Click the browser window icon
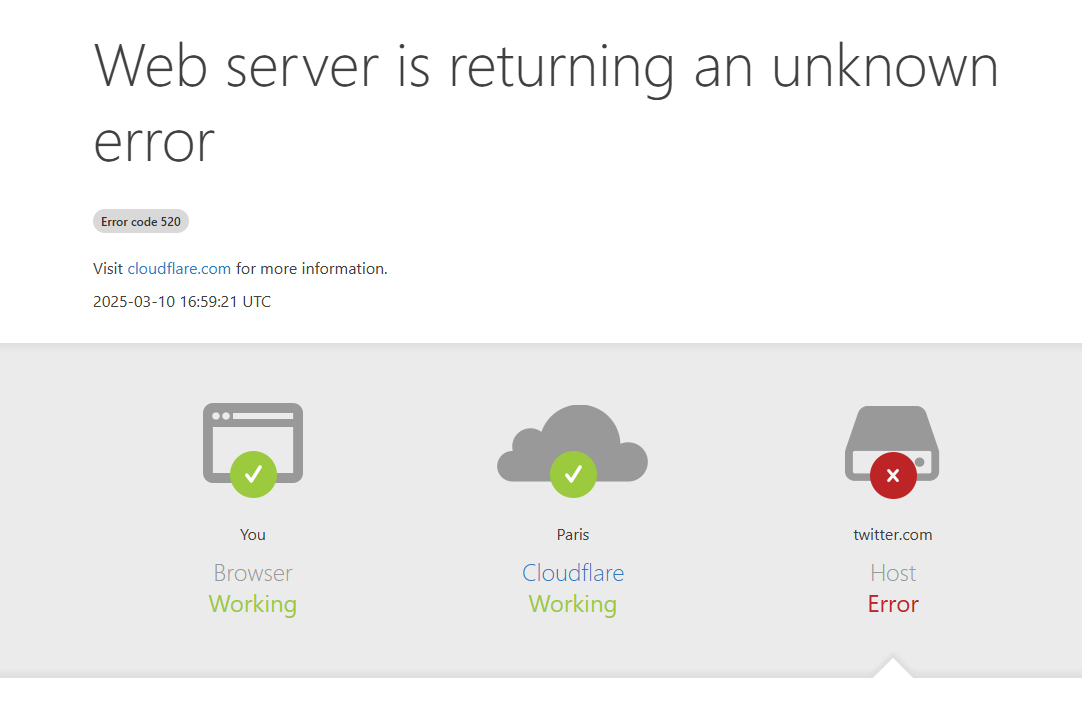 253,430
